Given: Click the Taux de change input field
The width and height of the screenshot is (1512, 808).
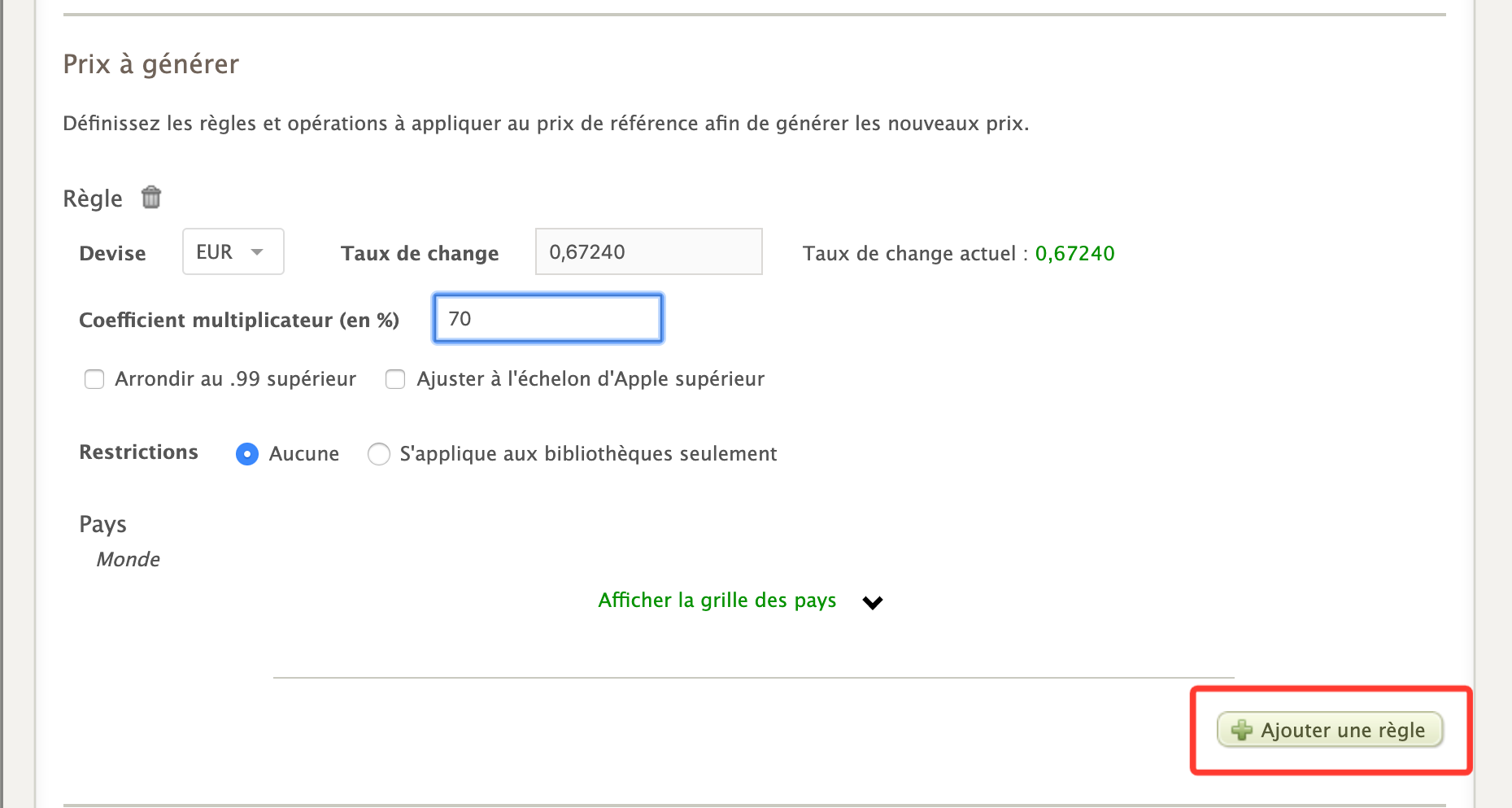Looking at the screenshot, I should [x=648, y=252].
